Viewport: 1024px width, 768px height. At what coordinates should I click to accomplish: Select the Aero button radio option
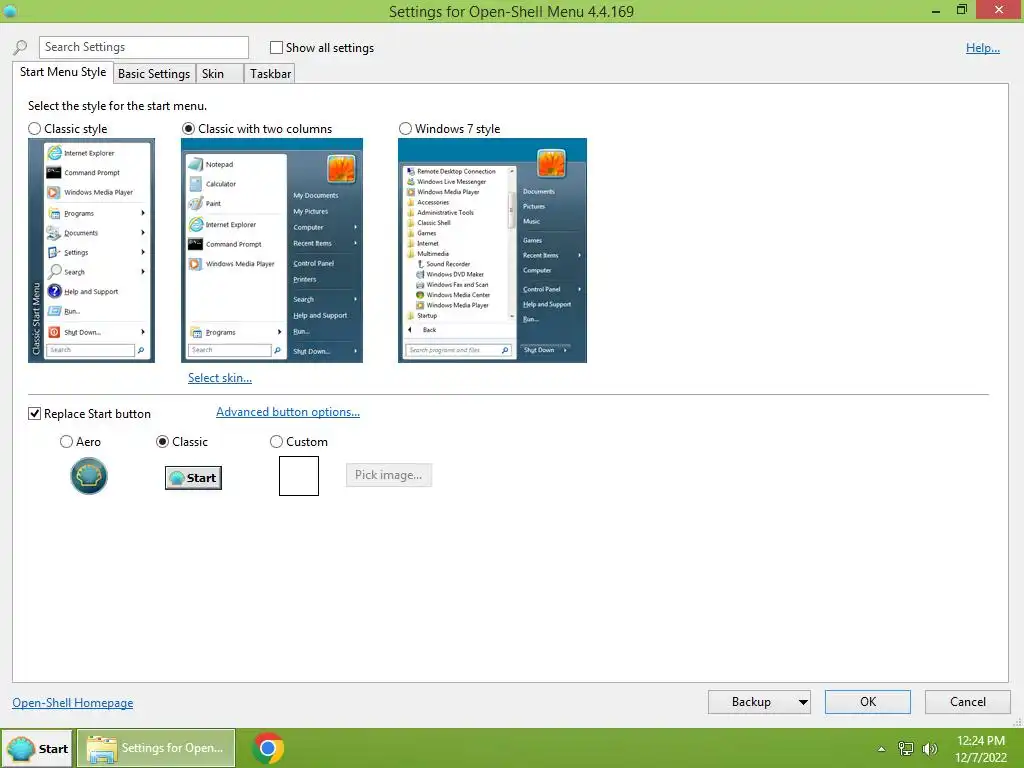(x=66, y=441)
